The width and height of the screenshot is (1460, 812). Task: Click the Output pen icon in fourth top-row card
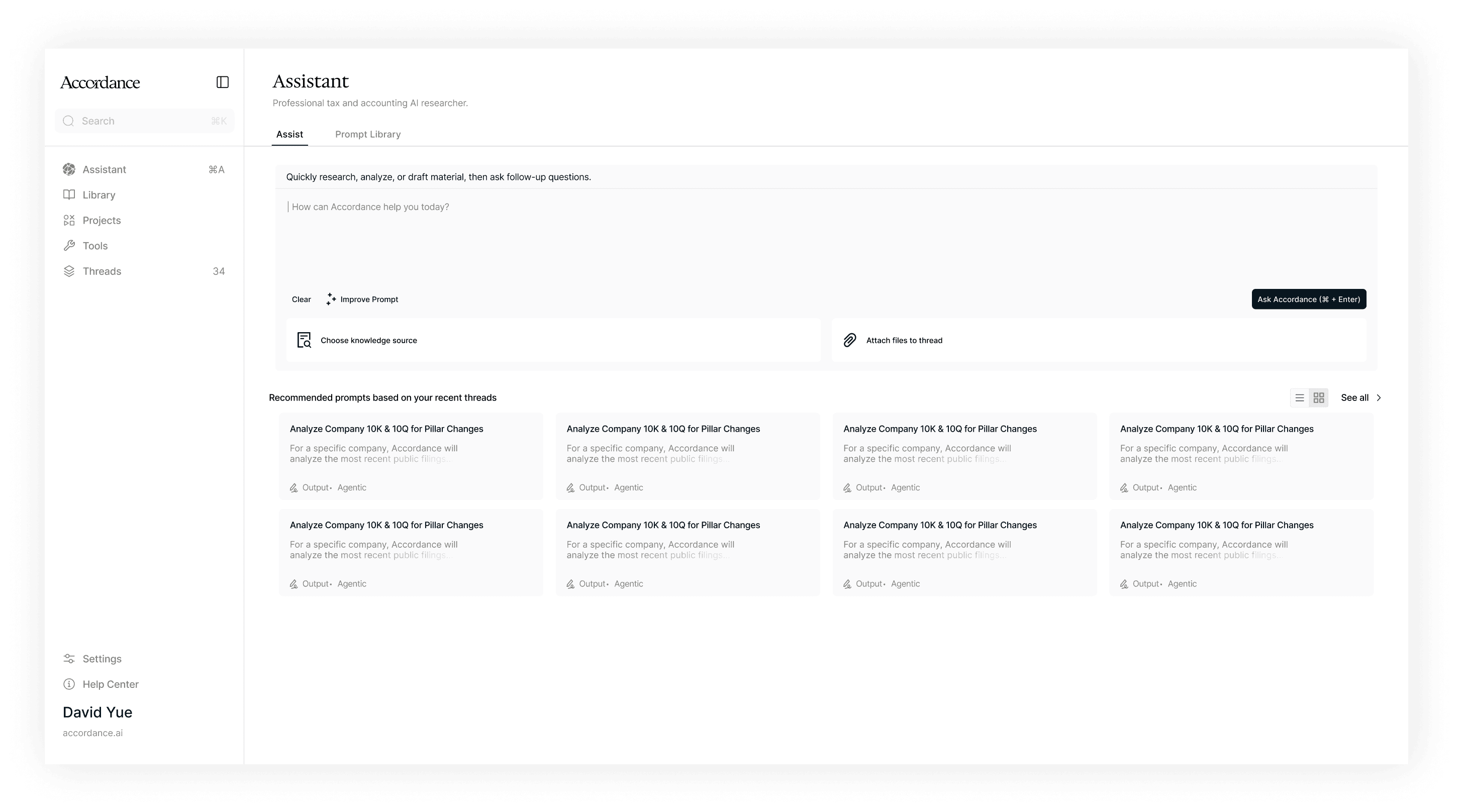click(x=1124, y=488)
